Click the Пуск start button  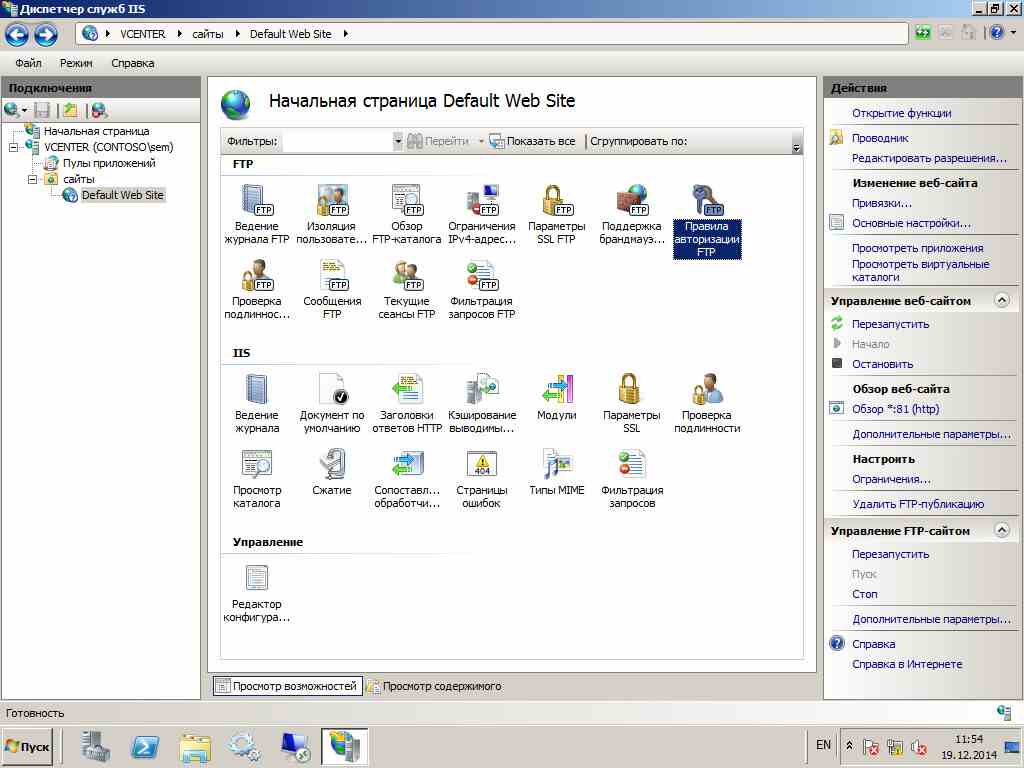[27, 746]
